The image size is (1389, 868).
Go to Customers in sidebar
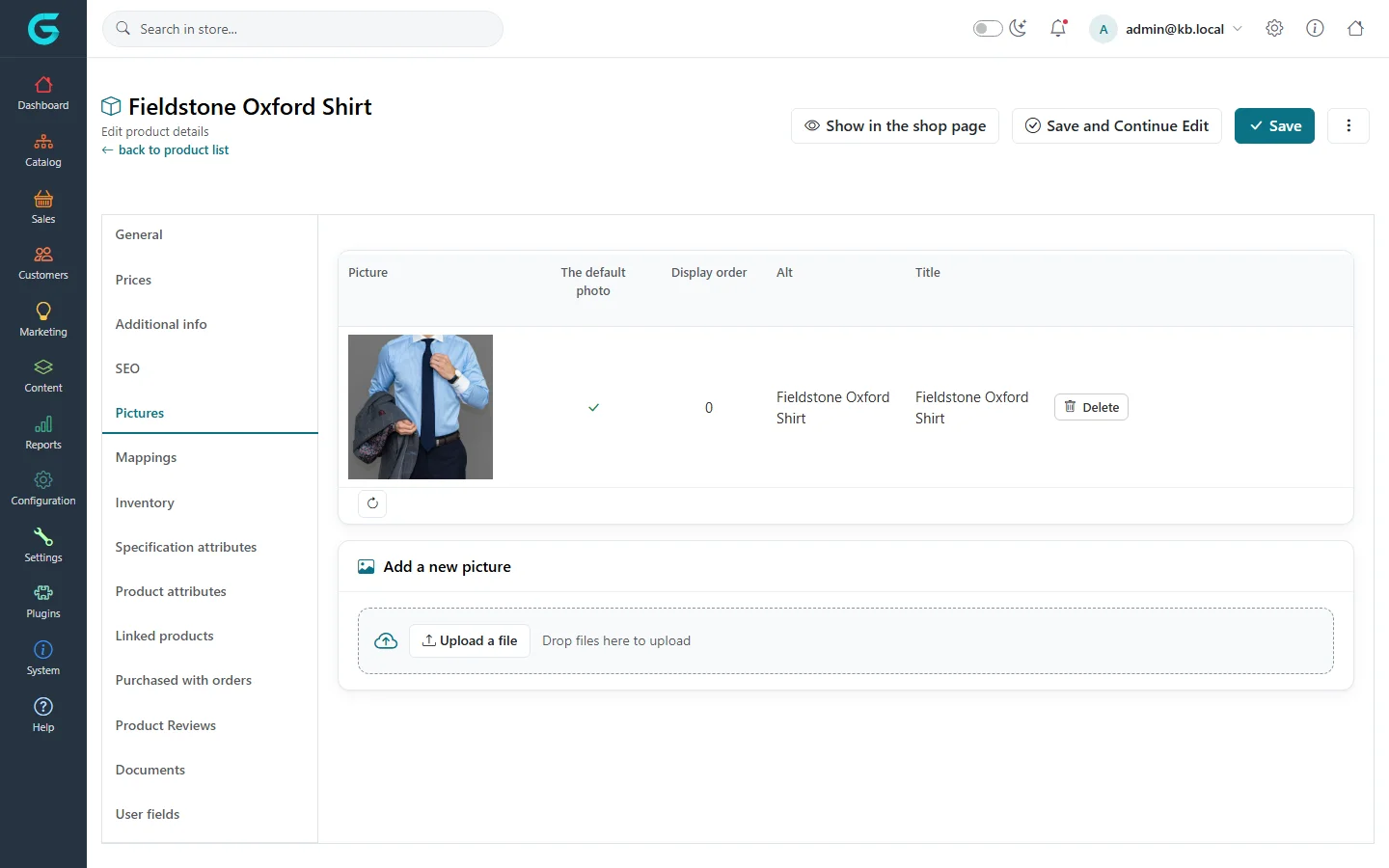click(43, 263)
